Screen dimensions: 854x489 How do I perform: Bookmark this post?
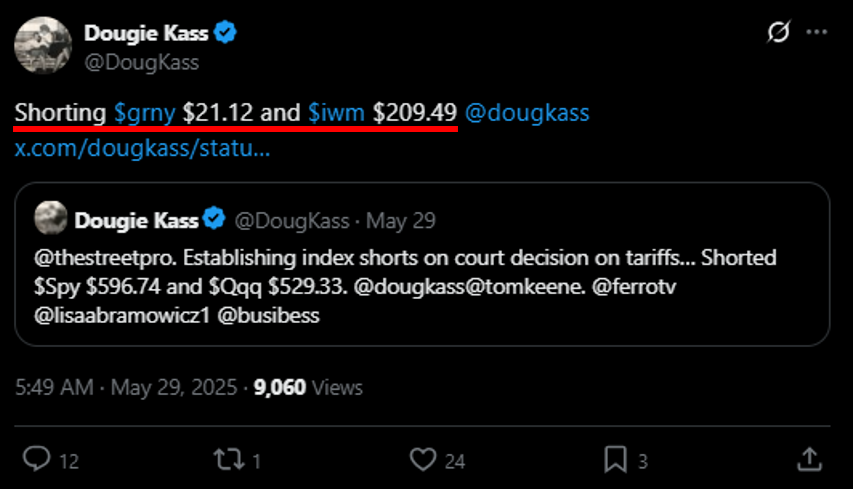613,459
